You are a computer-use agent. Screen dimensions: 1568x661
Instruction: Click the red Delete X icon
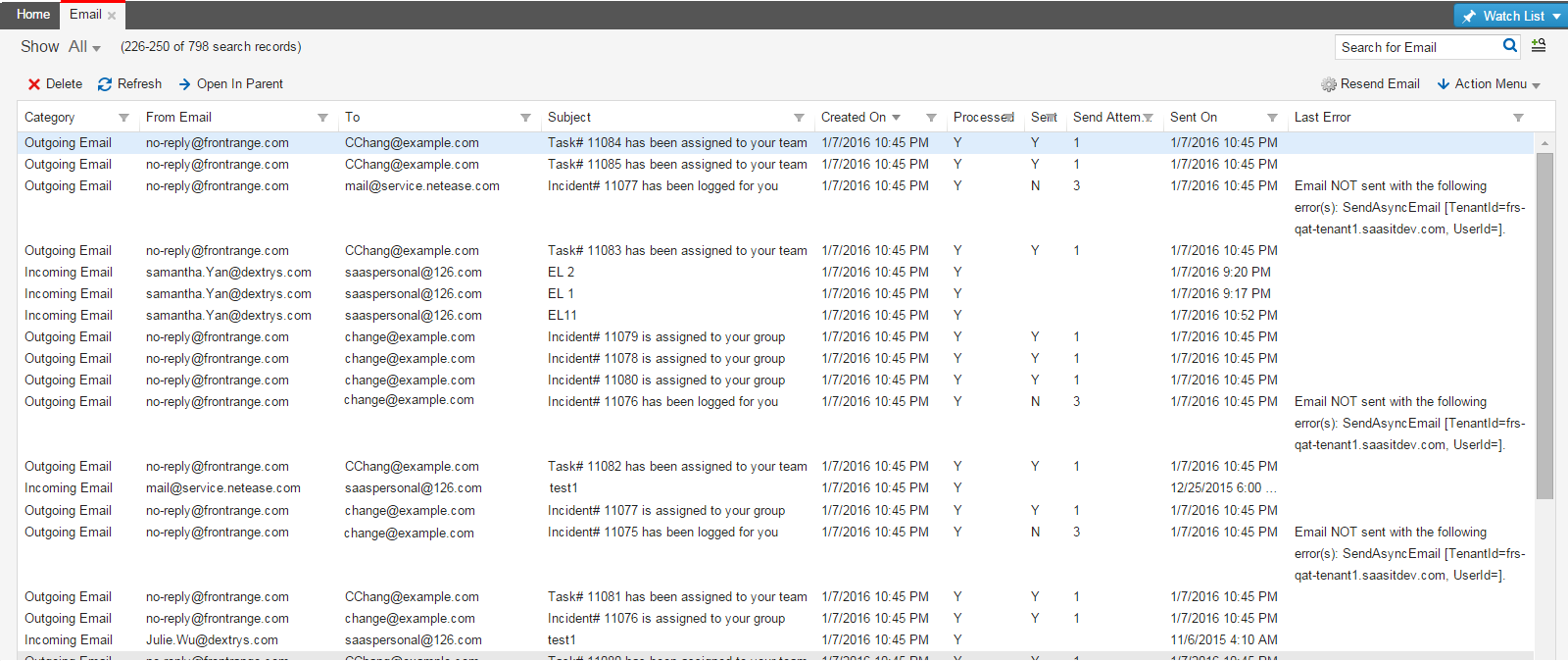point(34,84)
